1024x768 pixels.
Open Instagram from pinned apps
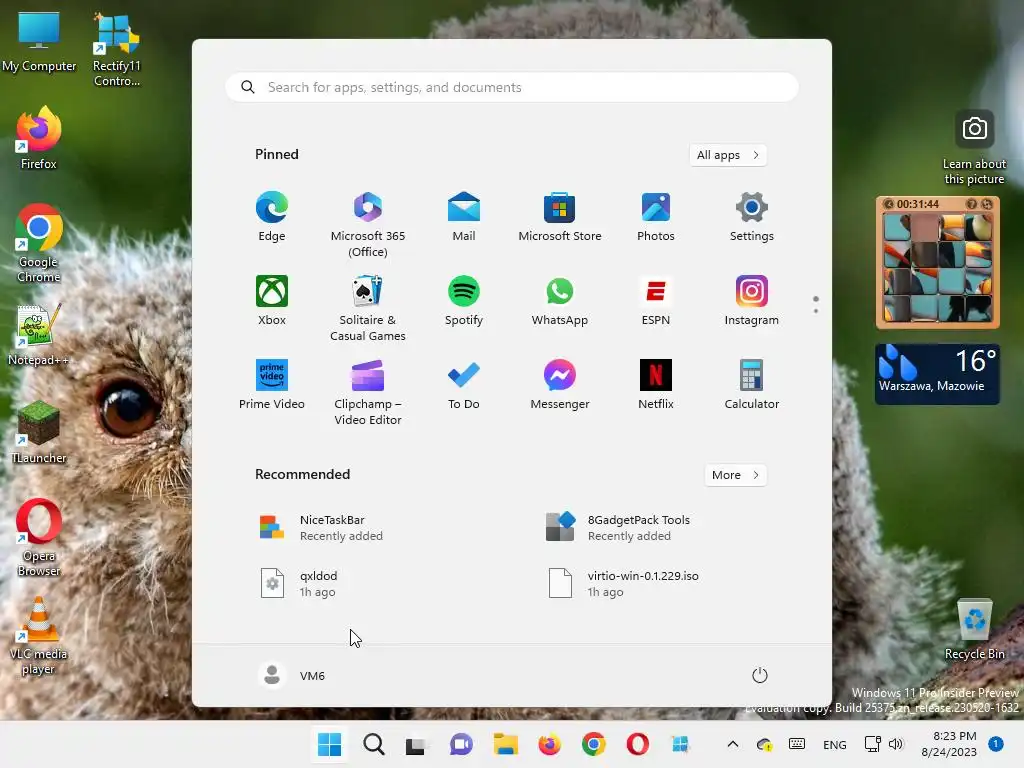(x=752, y=301)
